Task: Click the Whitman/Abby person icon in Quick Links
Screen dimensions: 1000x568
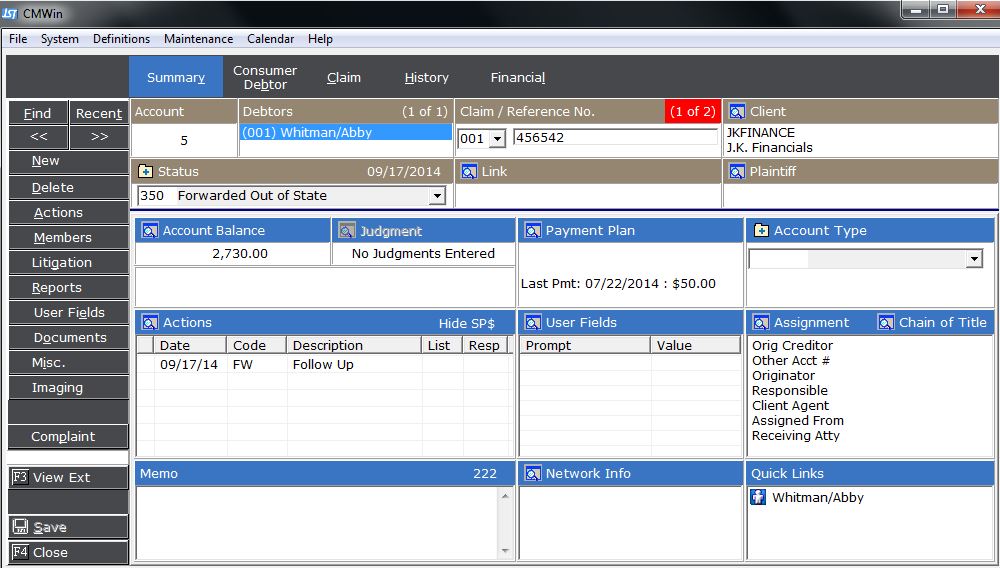Action: click(759, 497)
